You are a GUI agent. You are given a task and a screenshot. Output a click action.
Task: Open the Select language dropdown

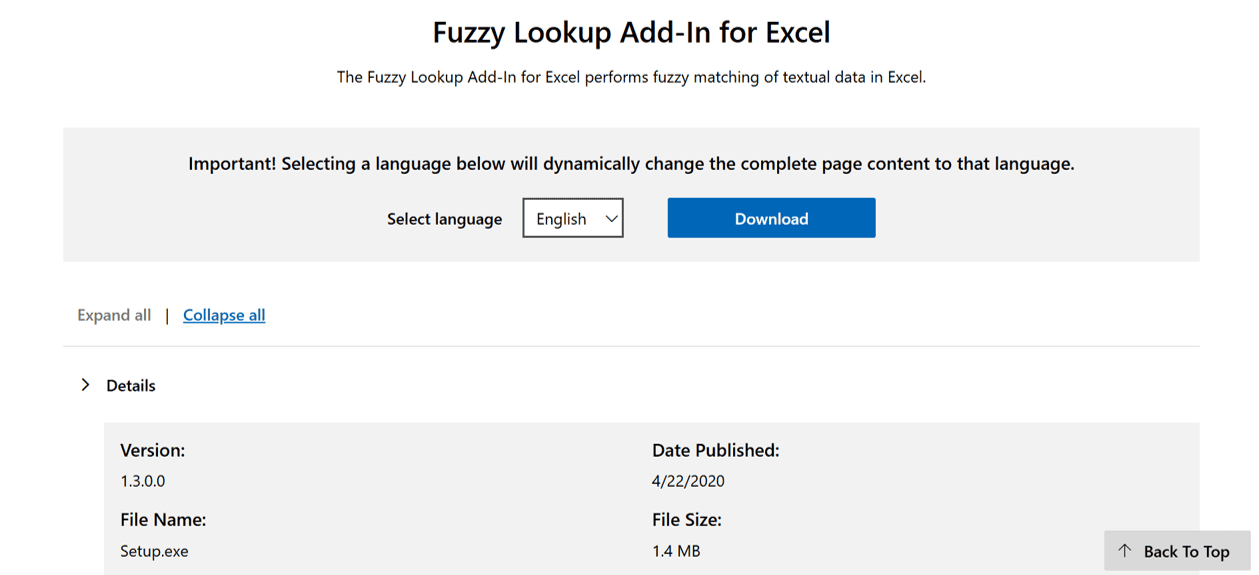pyautogui.click(x=573, y=218)
